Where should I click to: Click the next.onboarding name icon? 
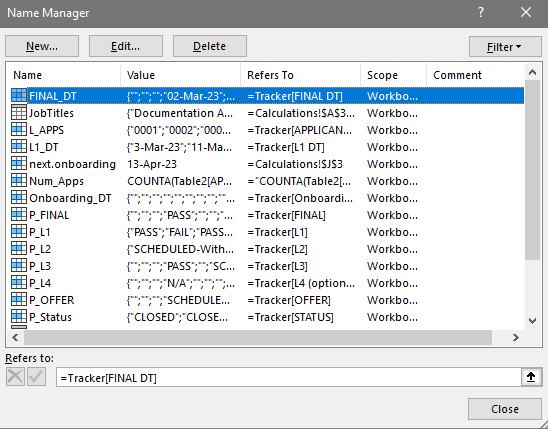tap(19, 164)
